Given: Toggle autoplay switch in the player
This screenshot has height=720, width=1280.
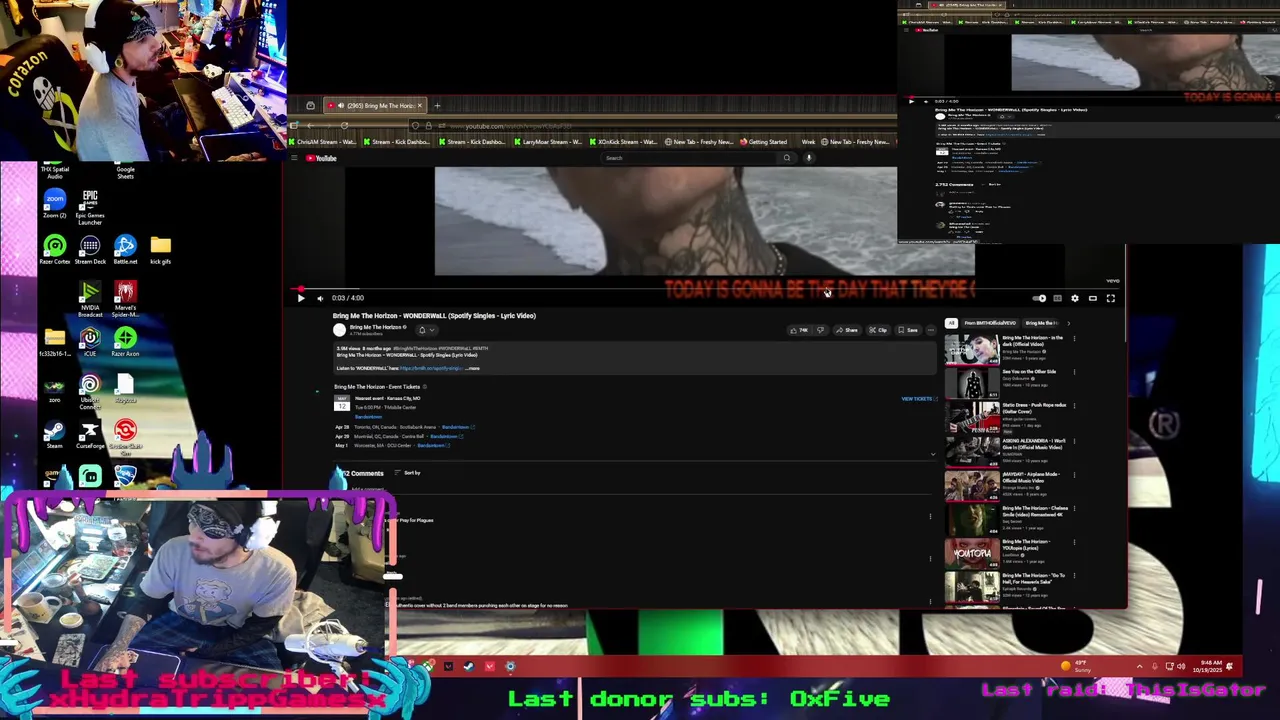Looking at the screenshot, I should [1039, 298].
